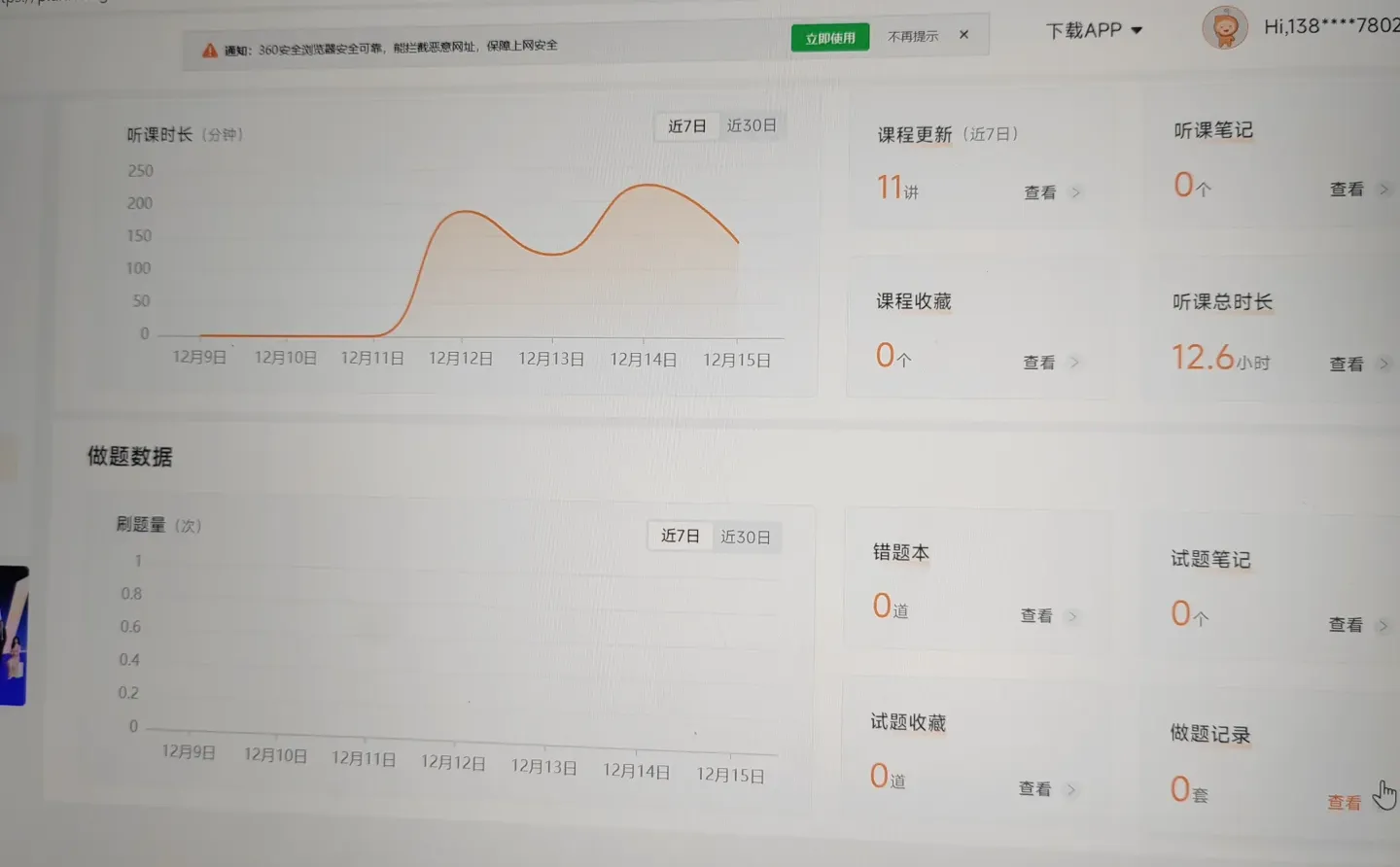Click the 做题数据 section heading
The image size is (1400, 867).
pos(129,456)
